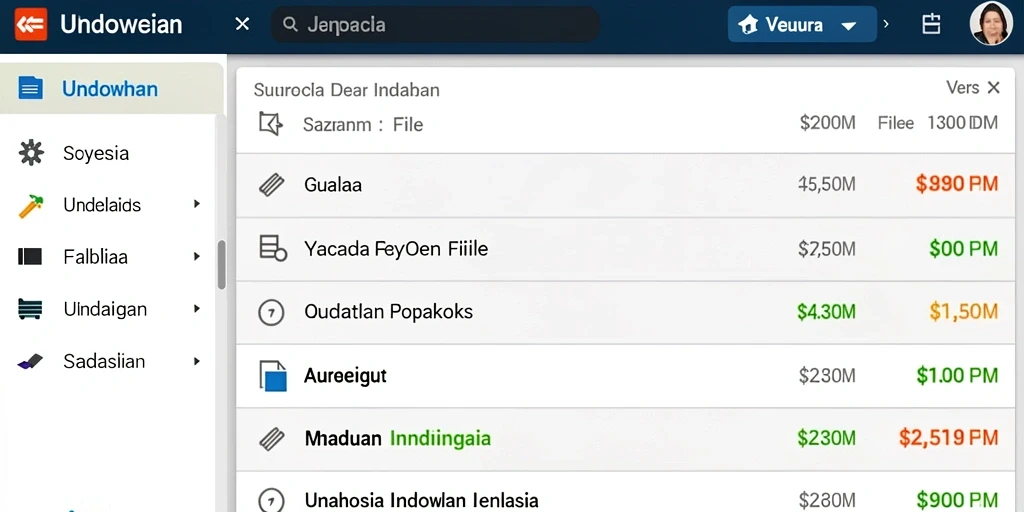Screen dimensions: 1024x512
Task: Click the hammer icon beside Undelaids
Action: (x=31, y=206)
